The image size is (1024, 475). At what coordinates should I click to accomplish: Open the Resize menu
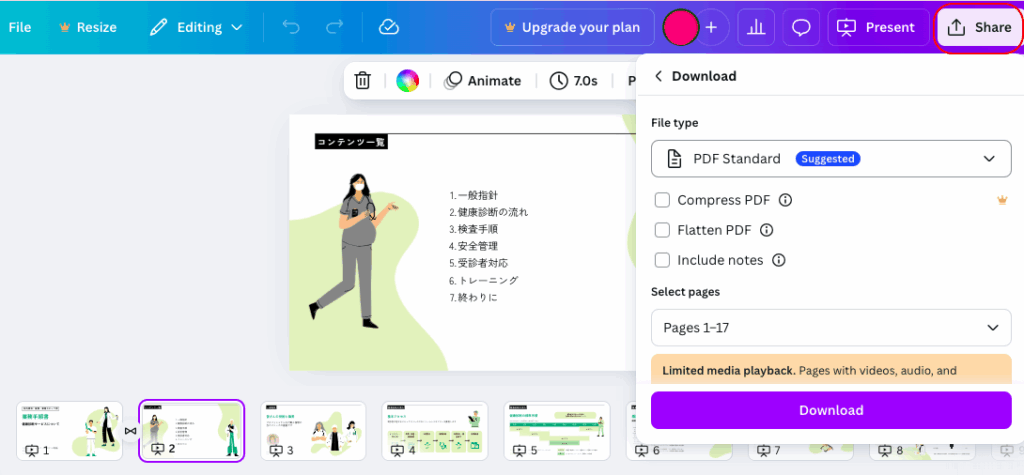click(88, 27)
